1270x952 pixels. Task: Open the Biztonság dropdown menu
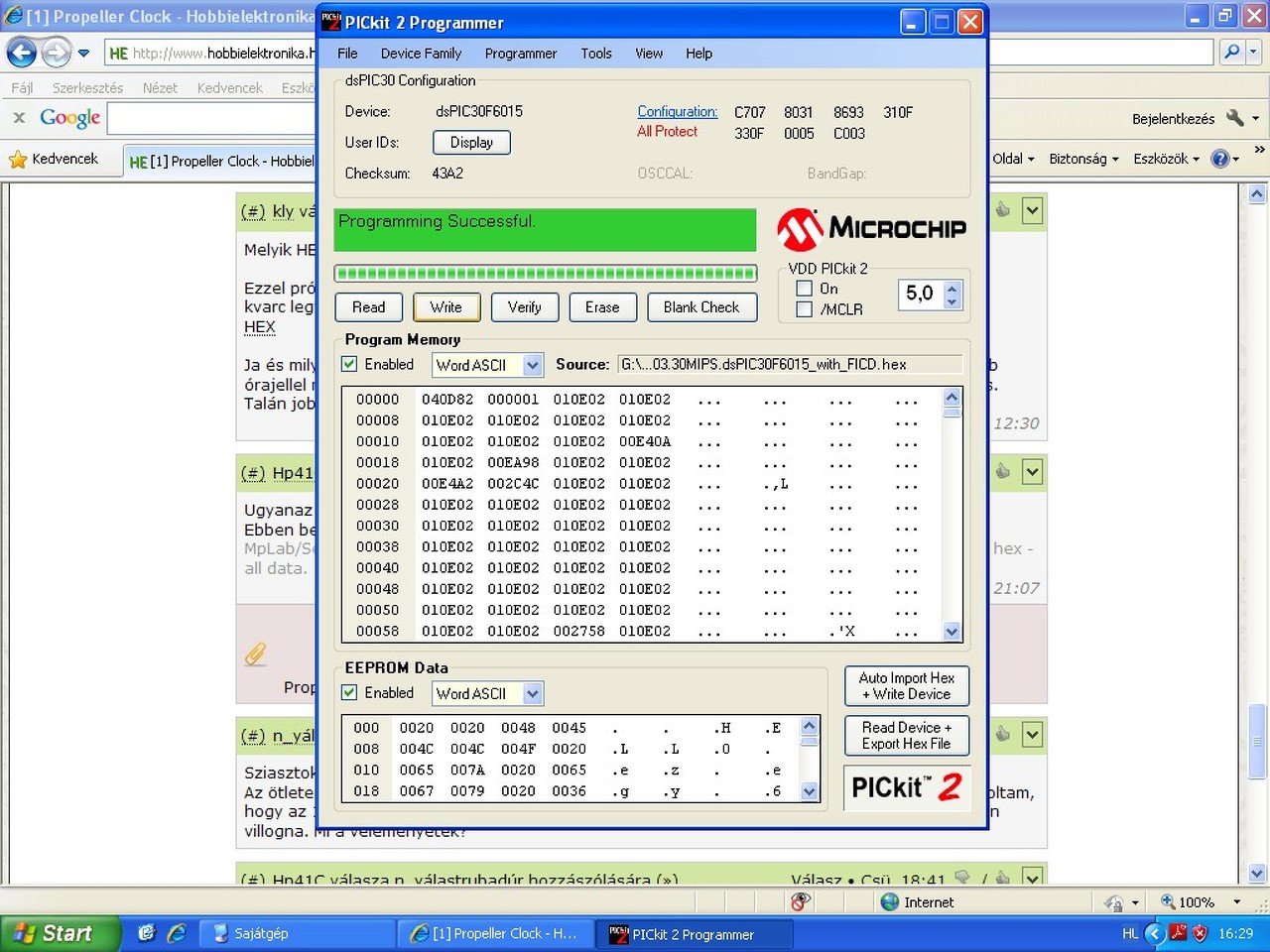click(1083, 159)
